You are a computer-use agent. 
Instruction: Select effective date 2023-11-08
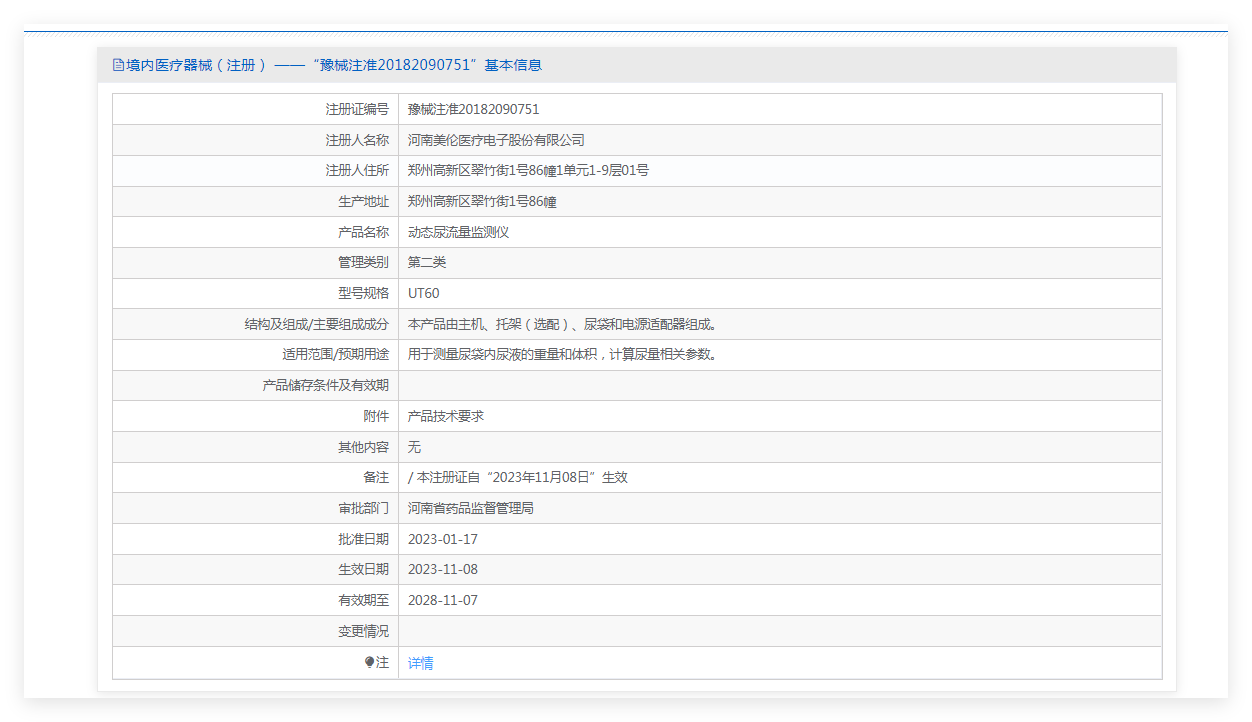[x=443, y=569]
